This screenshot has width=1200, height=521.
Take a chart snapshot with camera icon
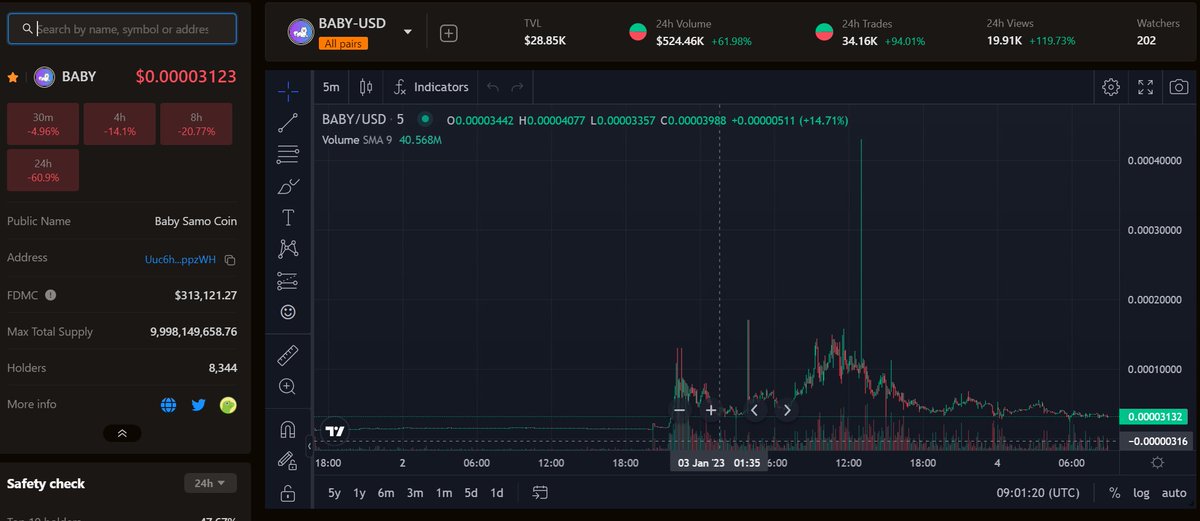pos(1179,87)
